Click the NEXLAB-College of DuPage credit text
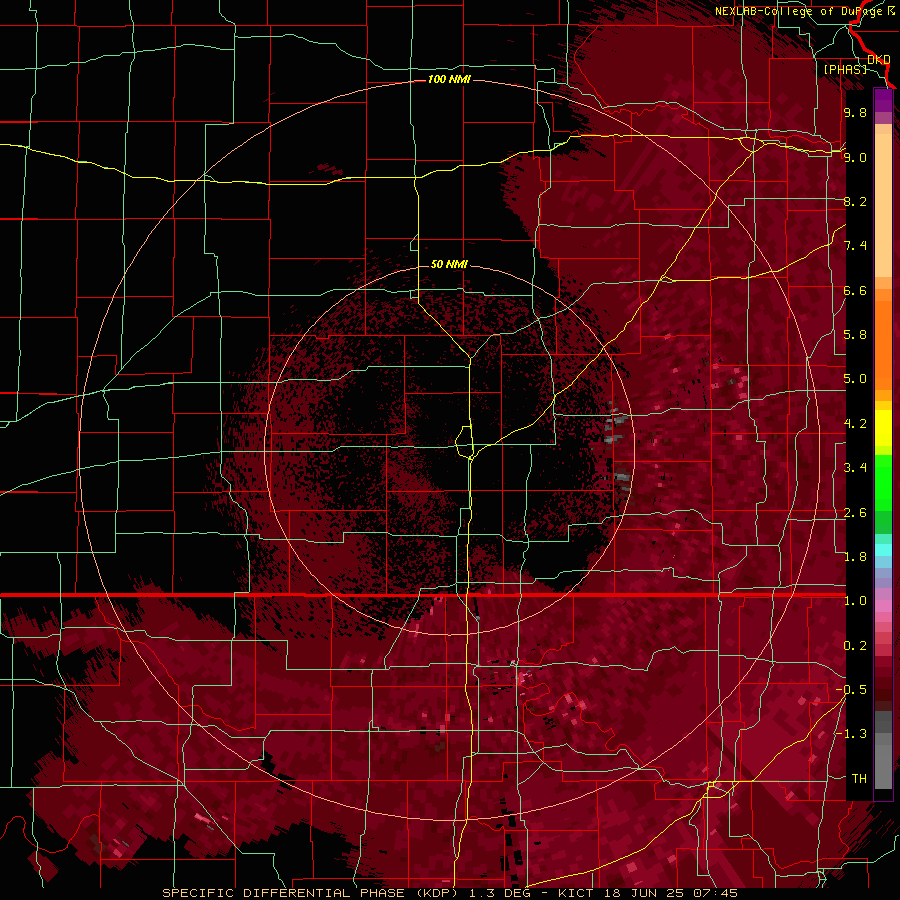 (798, 11)
